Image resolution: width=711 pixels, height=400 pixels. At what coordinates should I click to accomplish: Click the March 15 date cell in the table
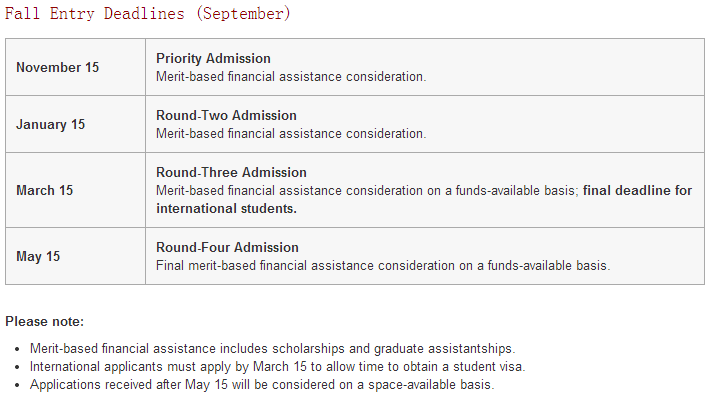45,190
